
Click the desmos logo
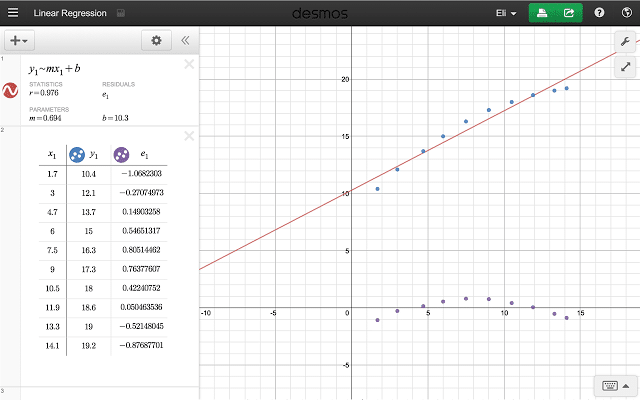click(x=320, y=13)
